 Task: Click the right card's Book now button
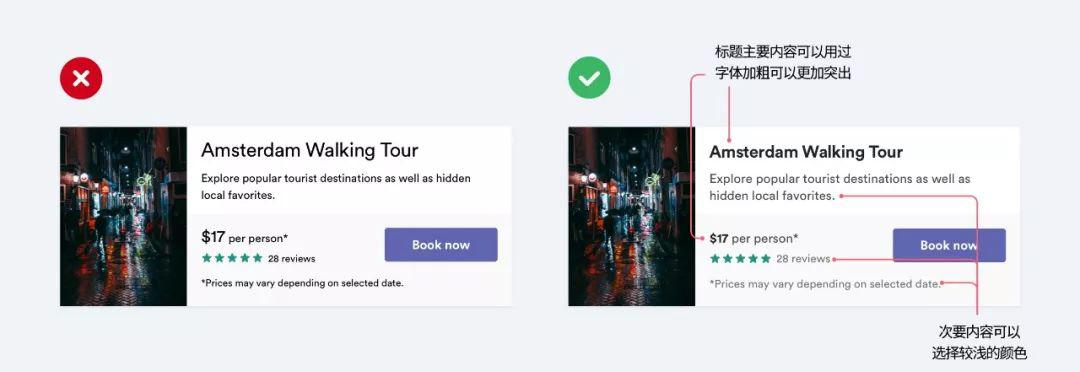tap(949, 245)
